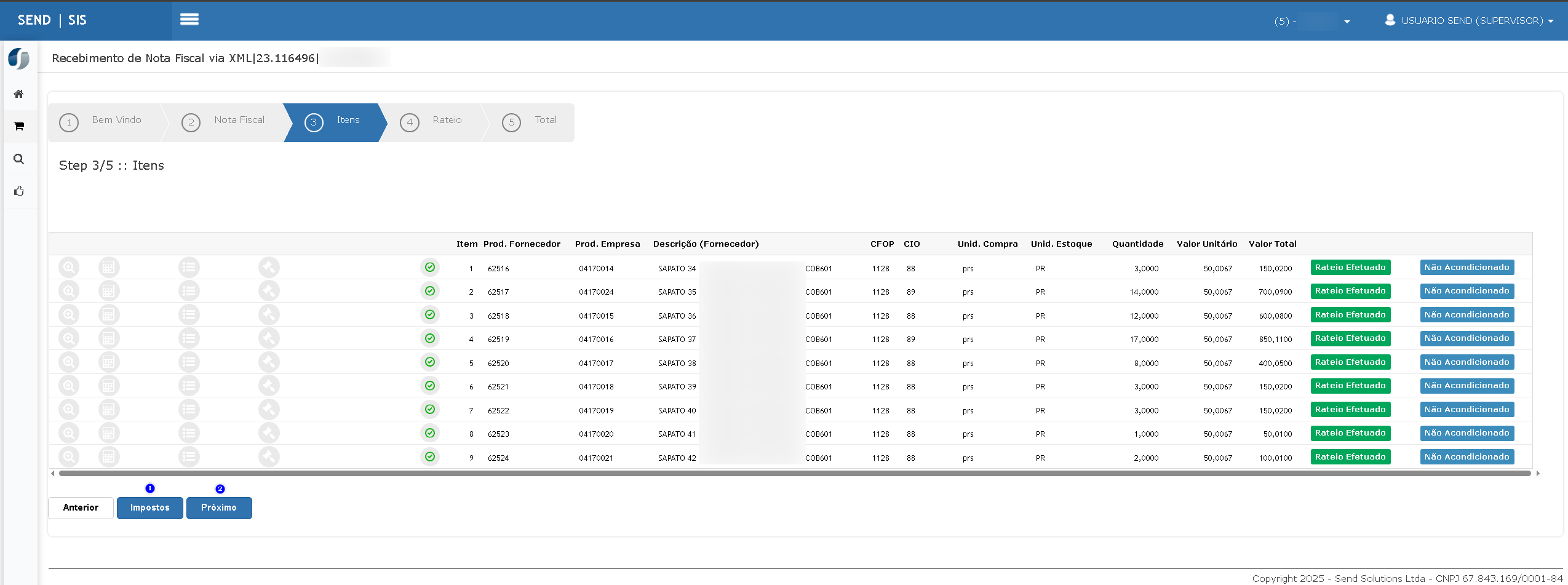Switch to the Nota Fiscal wizard step
The image size is (1568, 585).
click(x=225, y=122)
